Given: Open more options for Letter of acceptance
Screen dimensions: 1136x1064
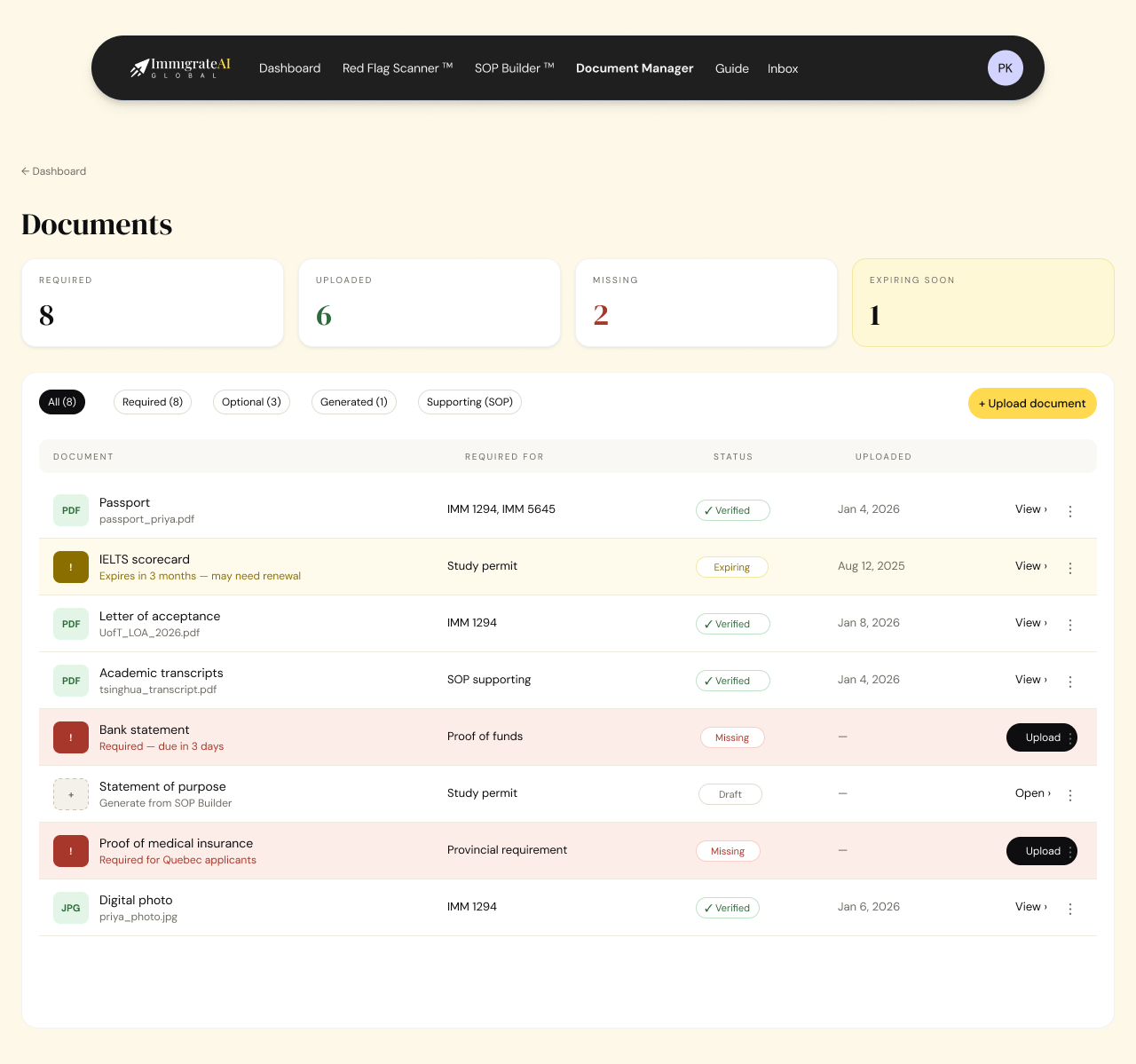Looking at the screenshot, I should click(x=1070, y=625).
